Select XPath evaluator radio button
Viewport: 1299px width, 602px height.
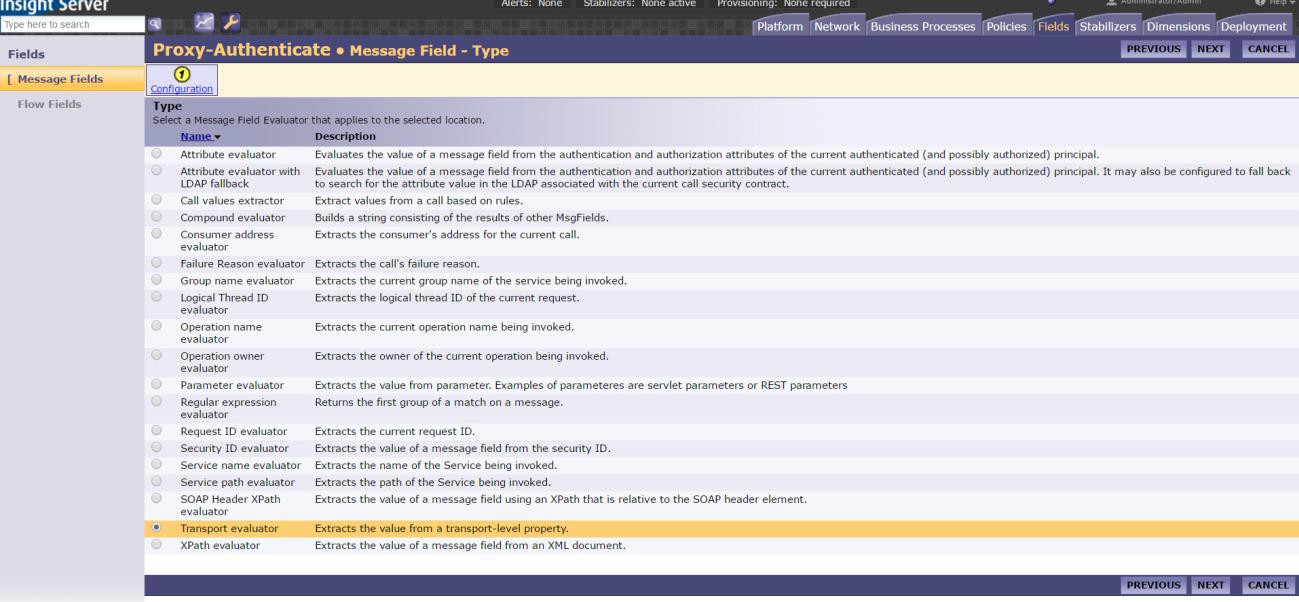click(x=156, y=545)
